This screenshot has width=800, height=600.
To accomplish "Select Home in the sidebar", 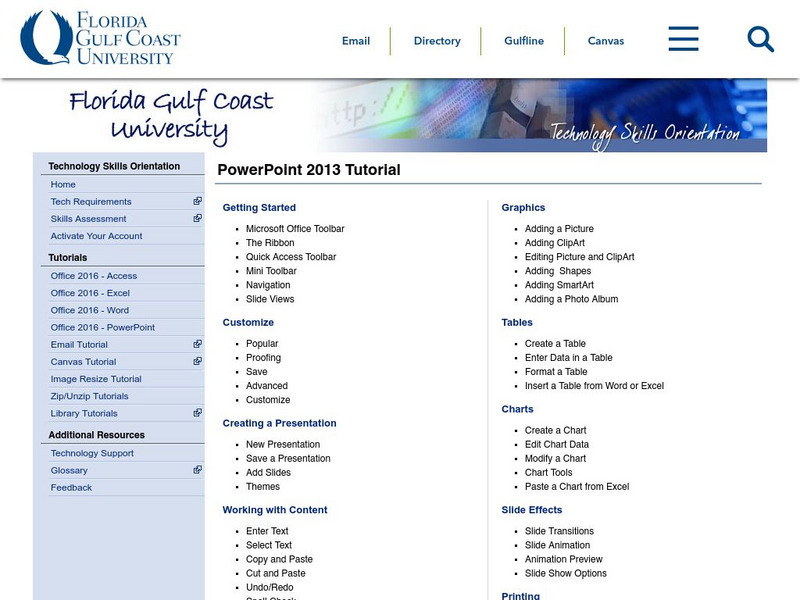I will [x=63, y=184].
